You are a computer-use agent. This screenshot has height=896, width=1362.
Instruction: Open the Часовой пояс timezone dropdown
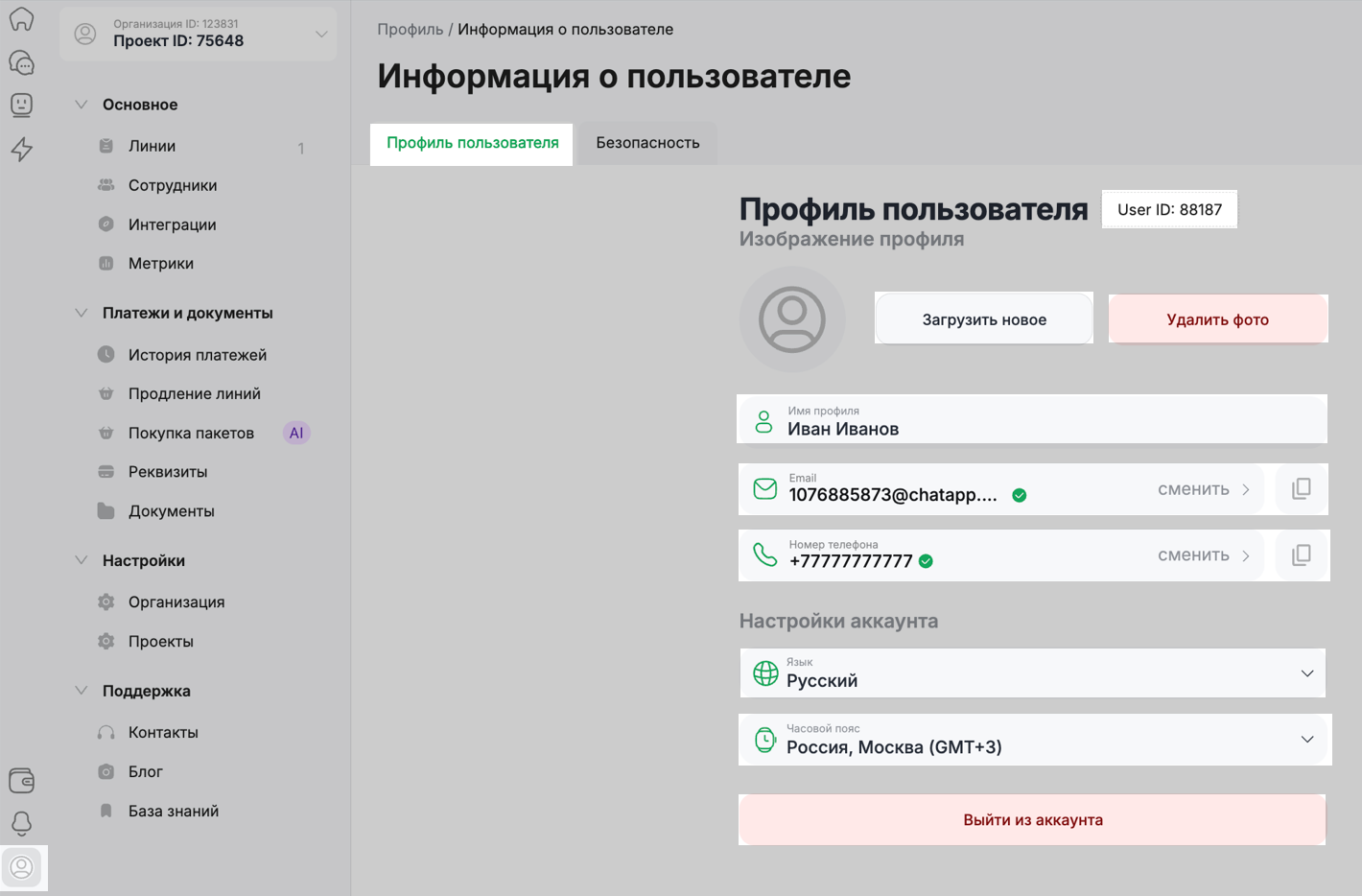pyautogui.click(x=1034, y=740)
